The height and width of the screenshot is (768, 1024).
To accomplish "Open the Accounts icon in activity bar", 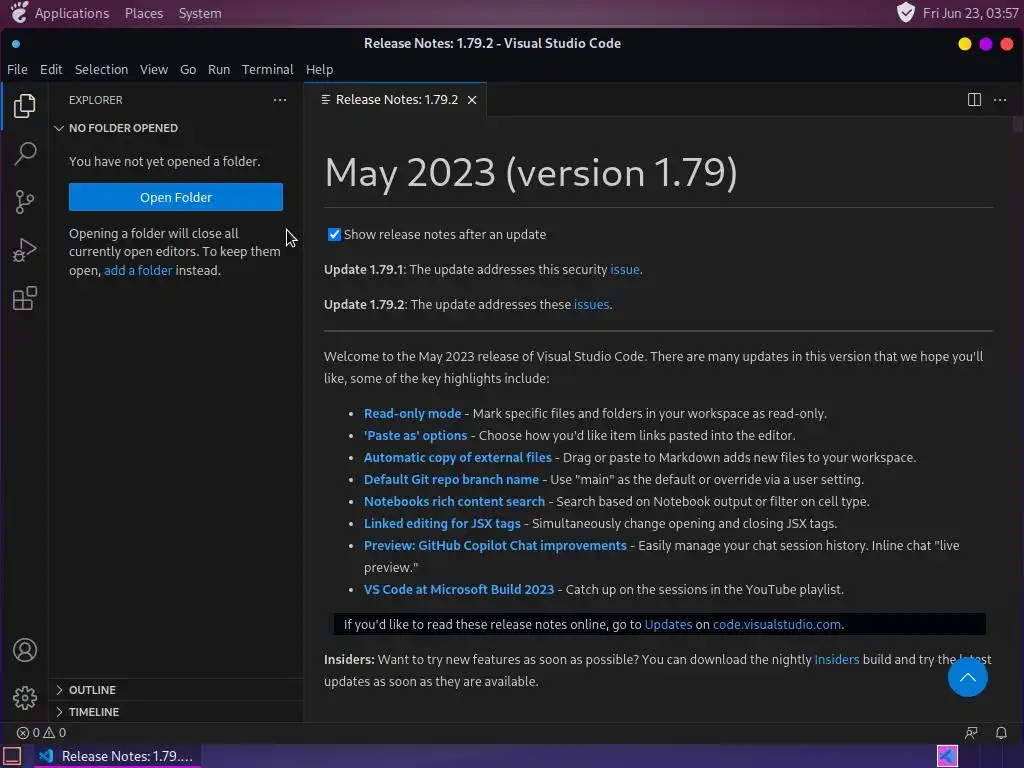I will (x=25, y=650).
